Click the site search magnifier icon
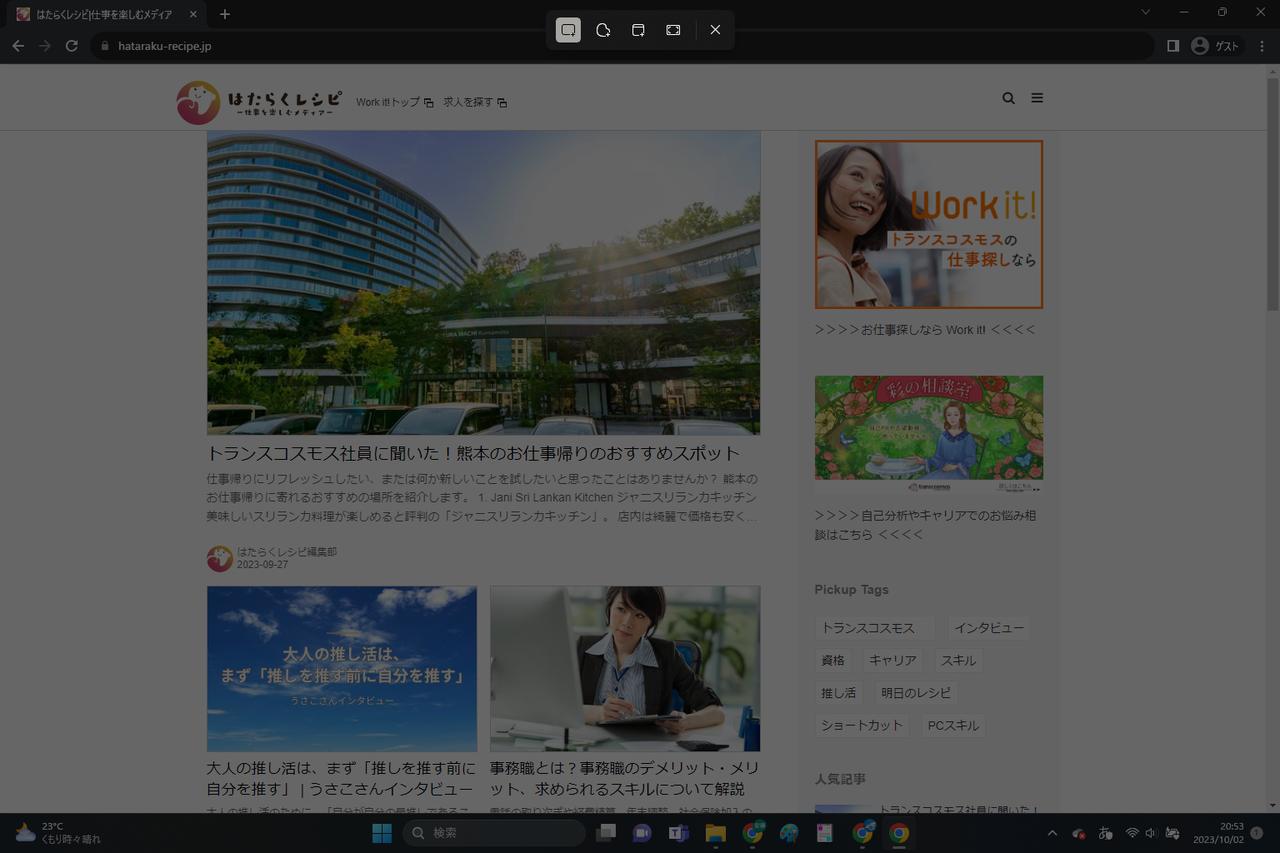The width and height of the screenshot is (1280, 853). (1008, 98)
